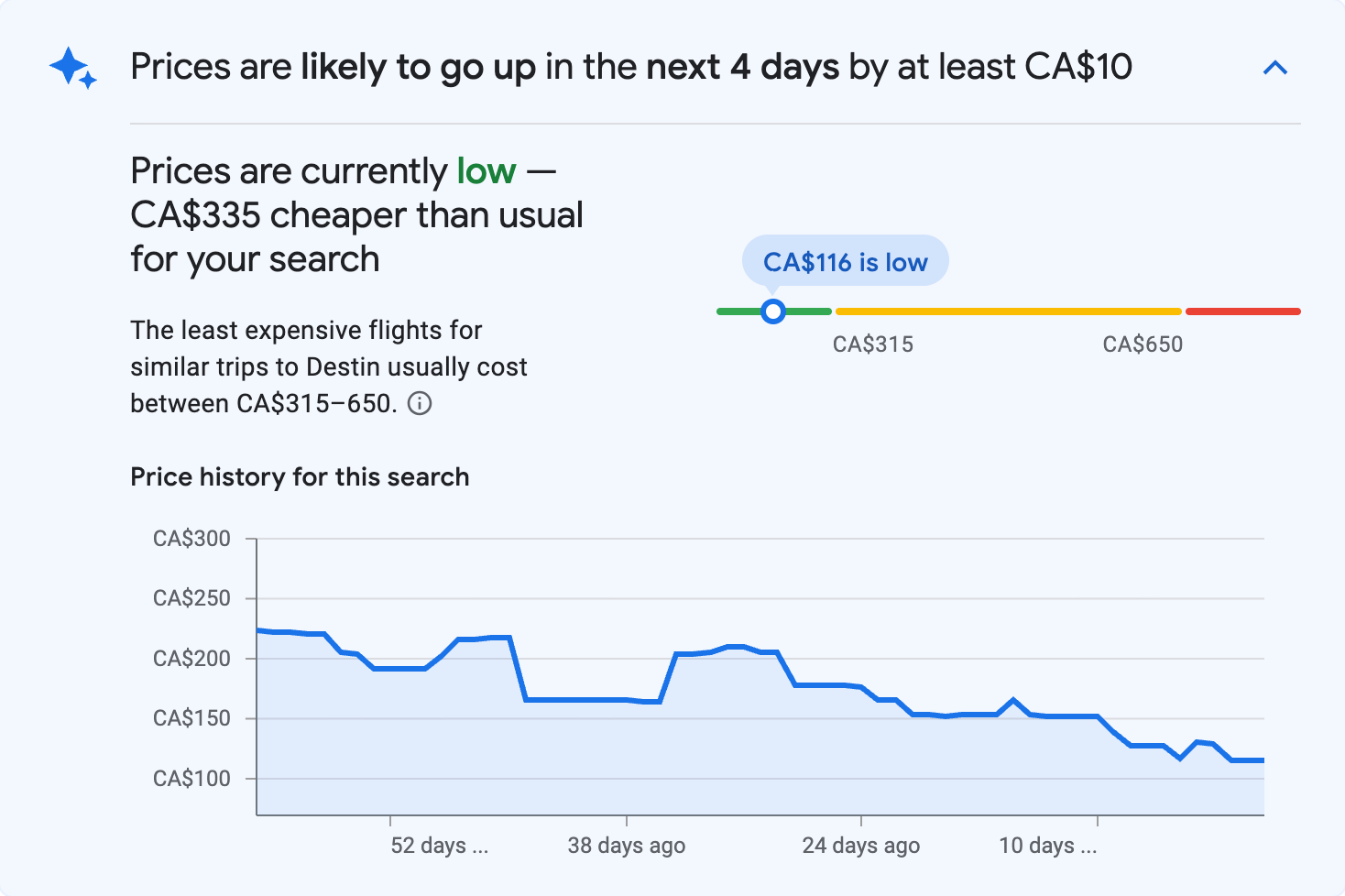1345x896 pixels.
Task: Open the info icon about typical price range
Action: (421, 403)
